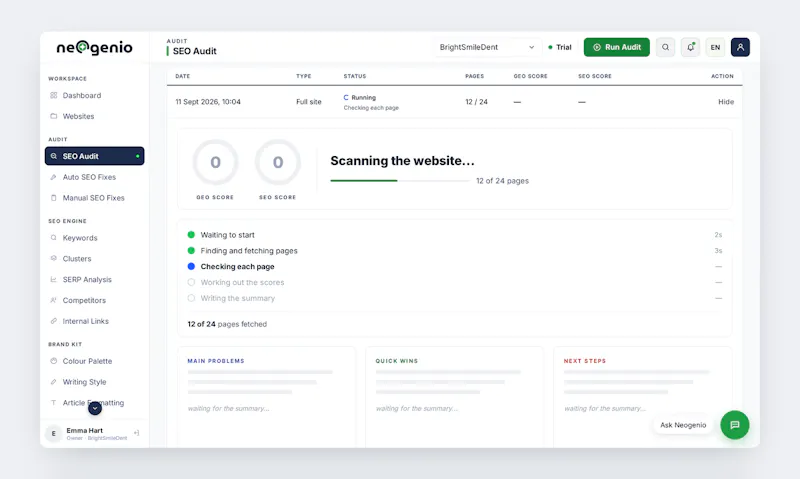Click the Internal Links chain icon

(x=54, y=321)
